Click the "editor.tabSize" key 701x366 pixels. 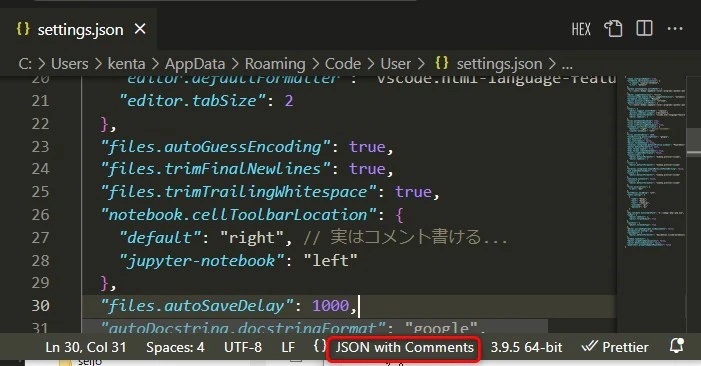click(x=192, y=101)
